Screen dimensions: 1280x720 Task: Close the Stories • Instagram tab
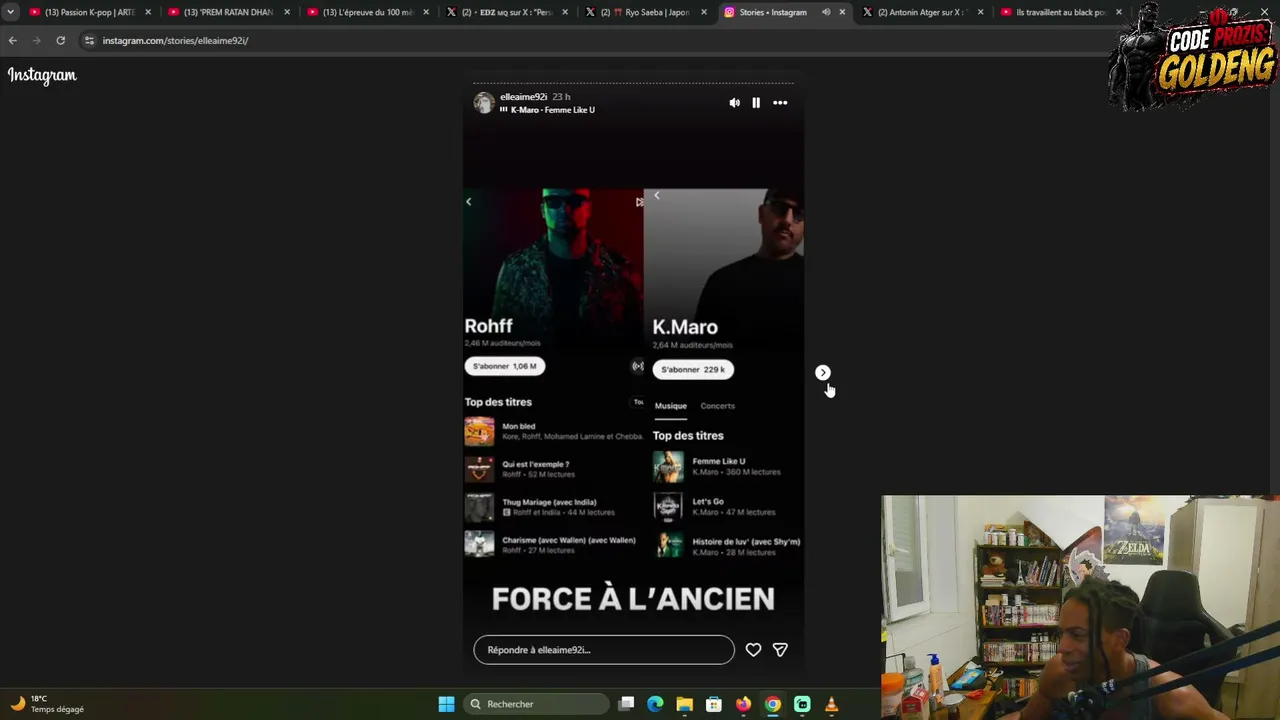click(x=842, y=12)
